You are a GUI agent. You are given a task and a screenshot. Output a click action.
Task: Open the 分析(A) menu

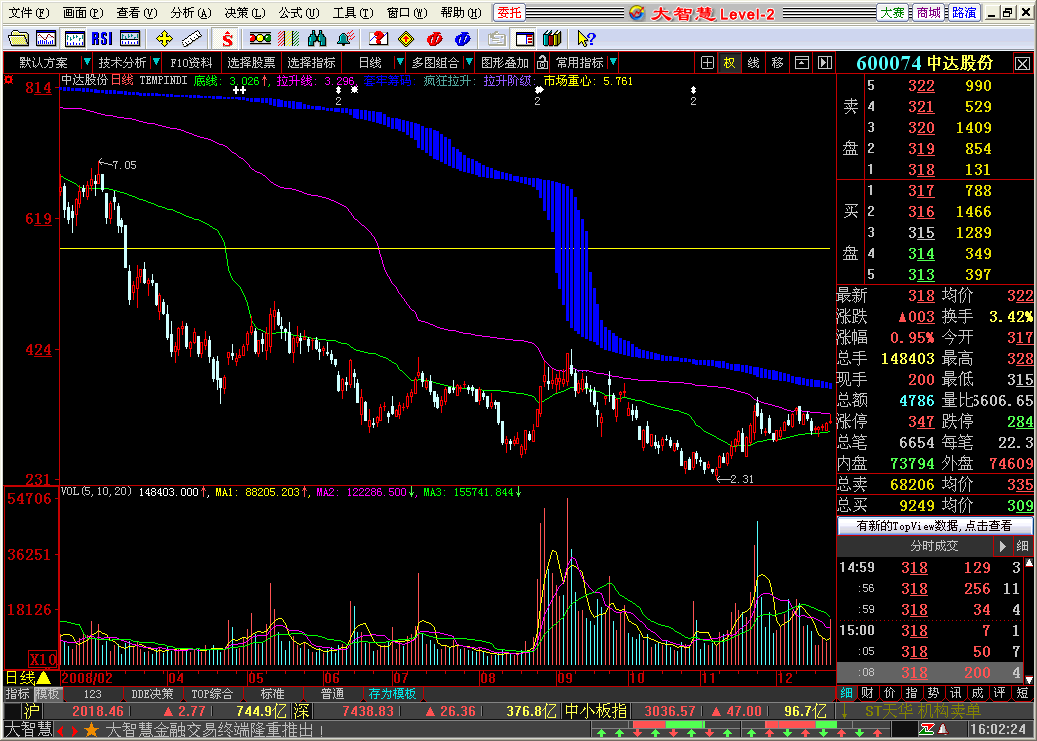[190, 13]
